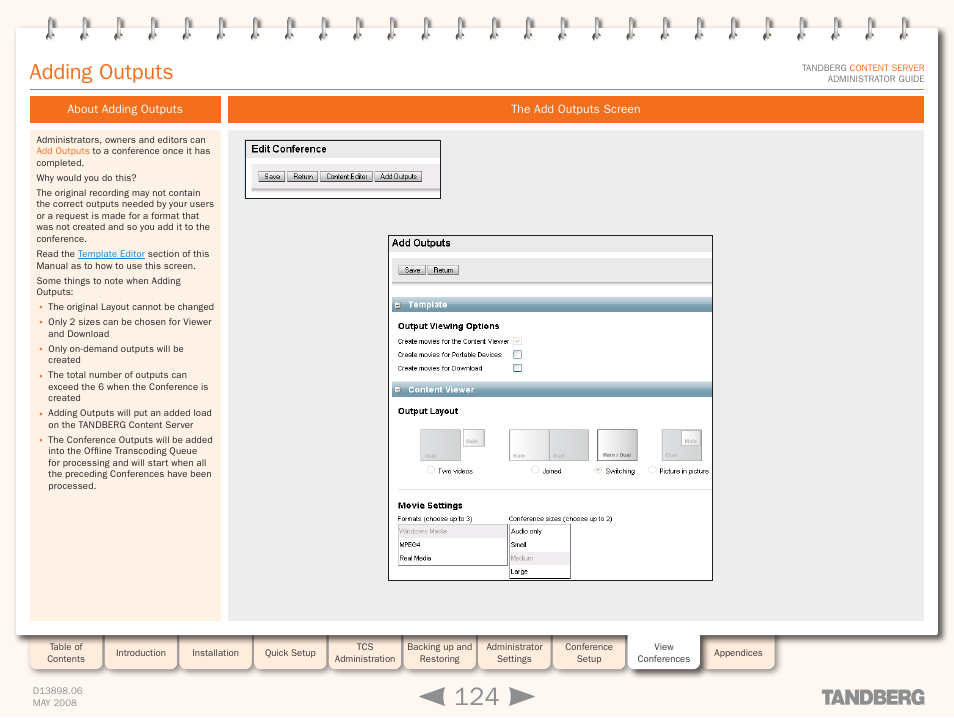Select the View Conferences tab

[x=664, y=652]
